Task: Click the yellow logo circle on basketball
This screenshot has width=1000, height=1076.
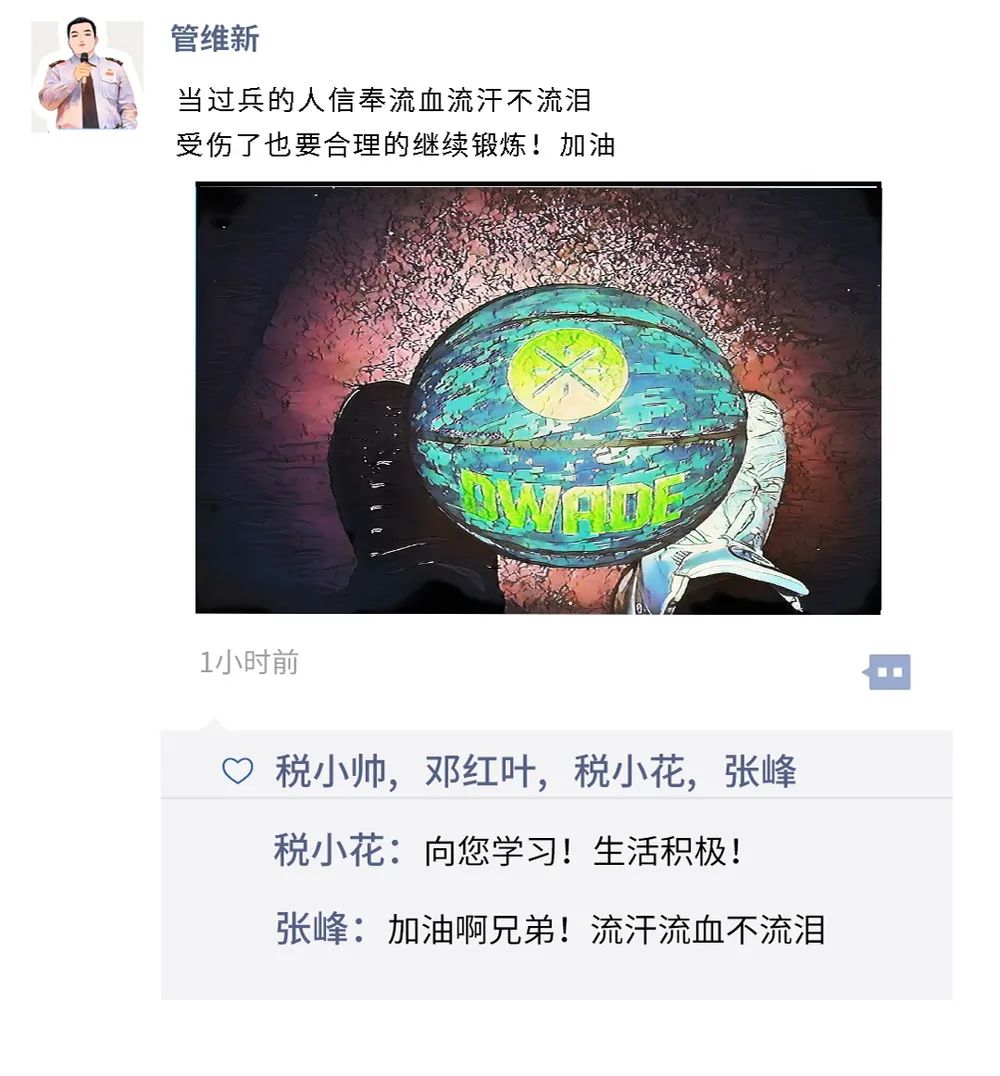Action: pyautogui.click(x=567, y=373)
